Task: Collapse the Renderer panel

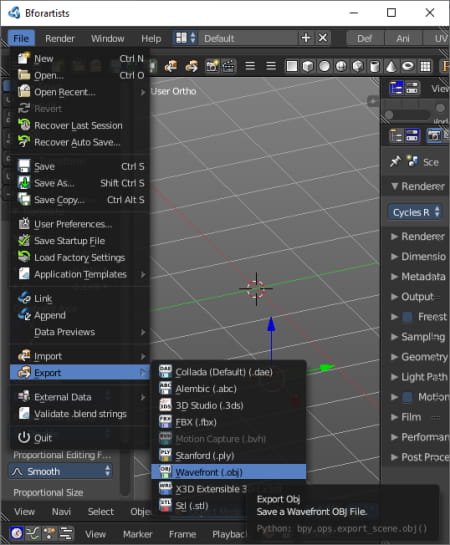Action: coord(418,187)
